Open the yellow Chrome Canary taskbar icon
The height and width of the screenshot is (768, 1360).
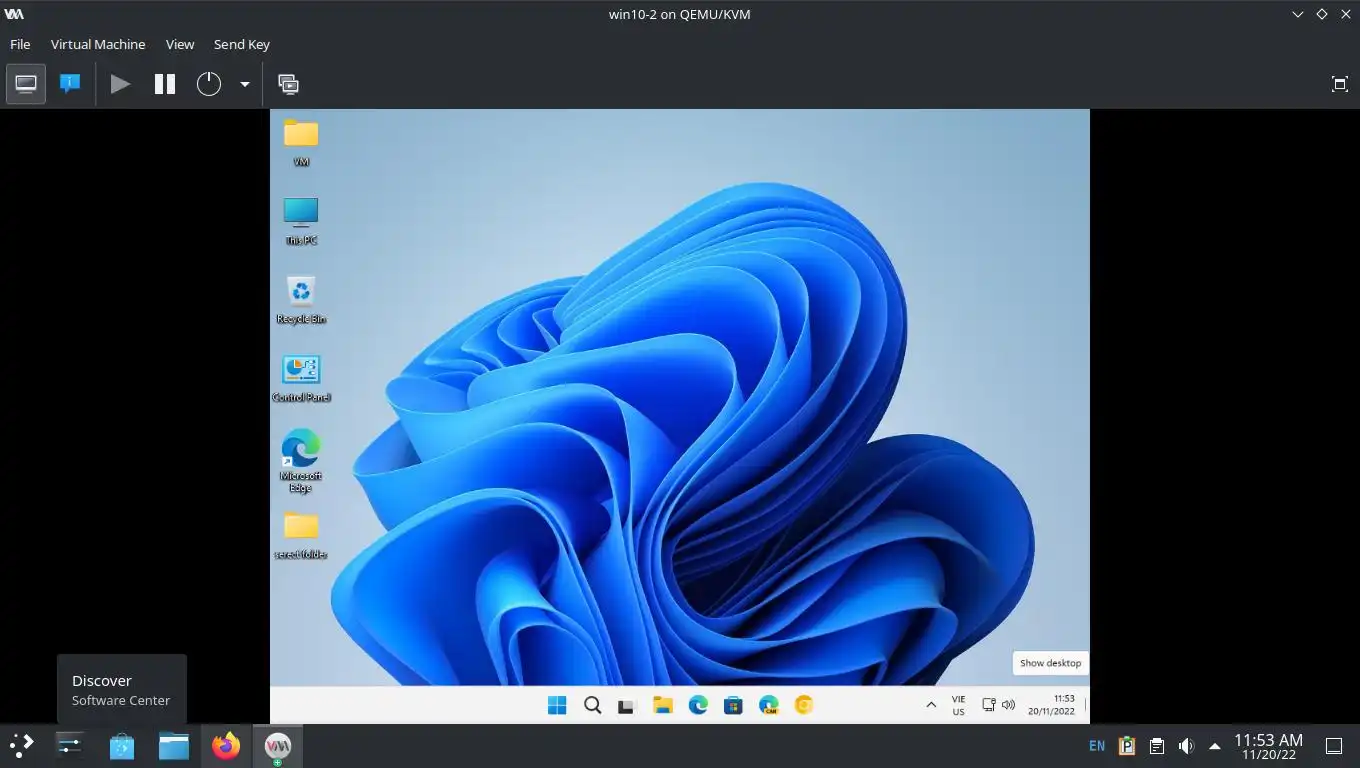(x=804, y=705)
